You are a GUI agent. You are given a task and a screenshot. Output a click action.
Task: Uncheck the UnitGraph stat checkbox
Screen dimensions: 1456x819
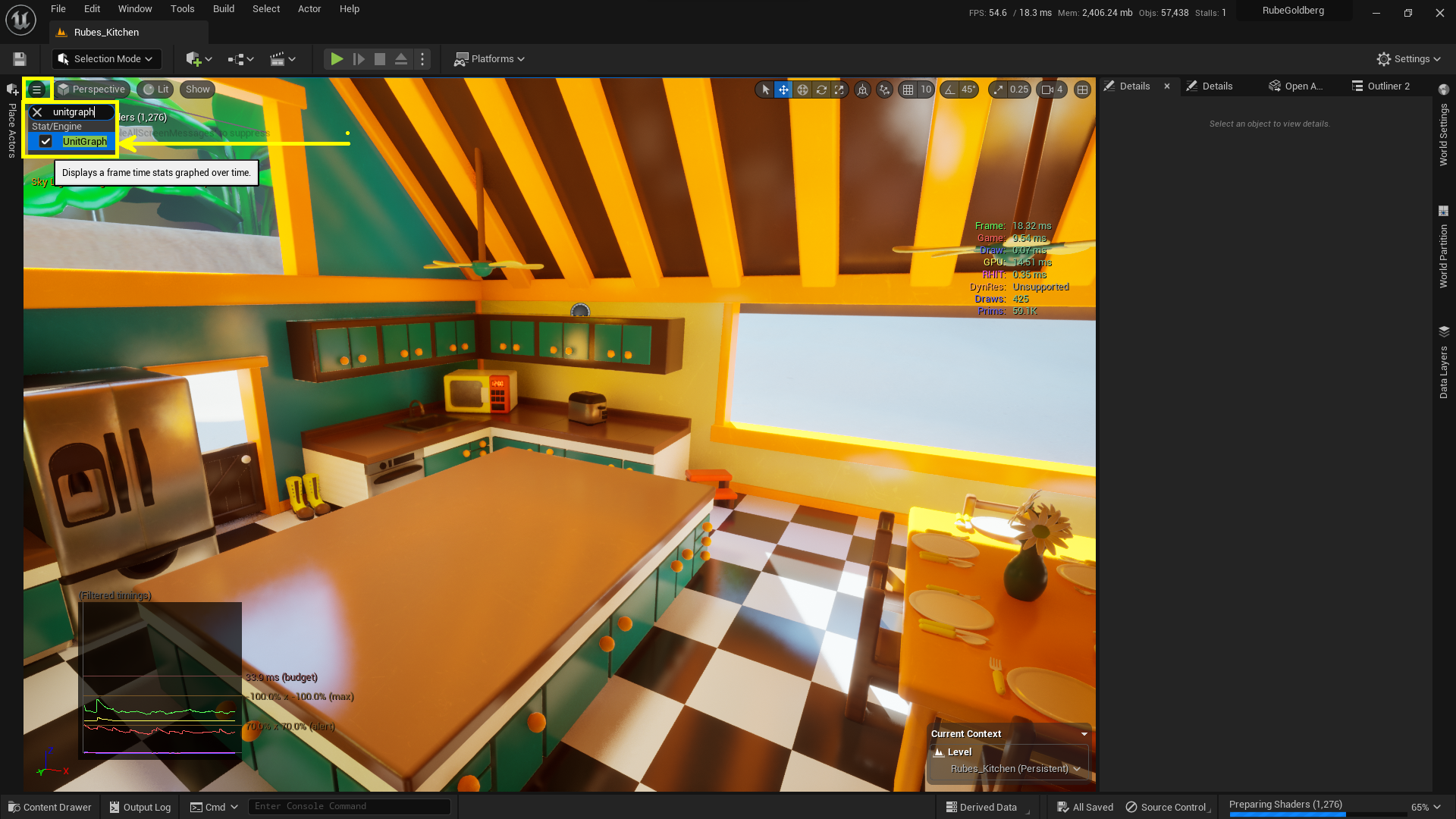pos(45,142)
